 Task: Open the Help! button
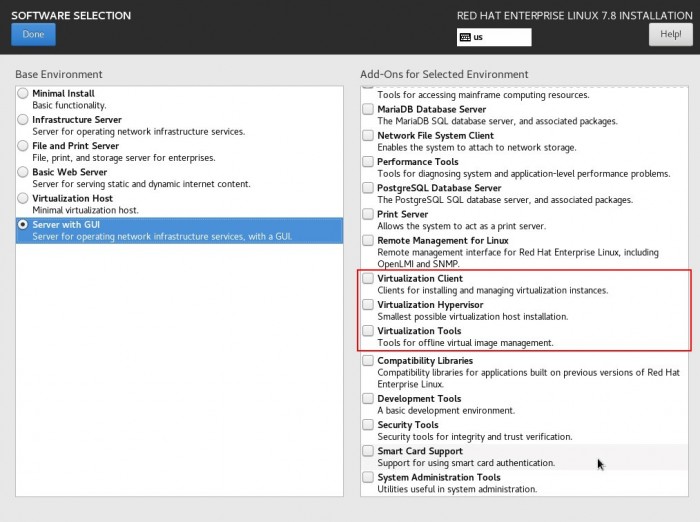(671, 34)
